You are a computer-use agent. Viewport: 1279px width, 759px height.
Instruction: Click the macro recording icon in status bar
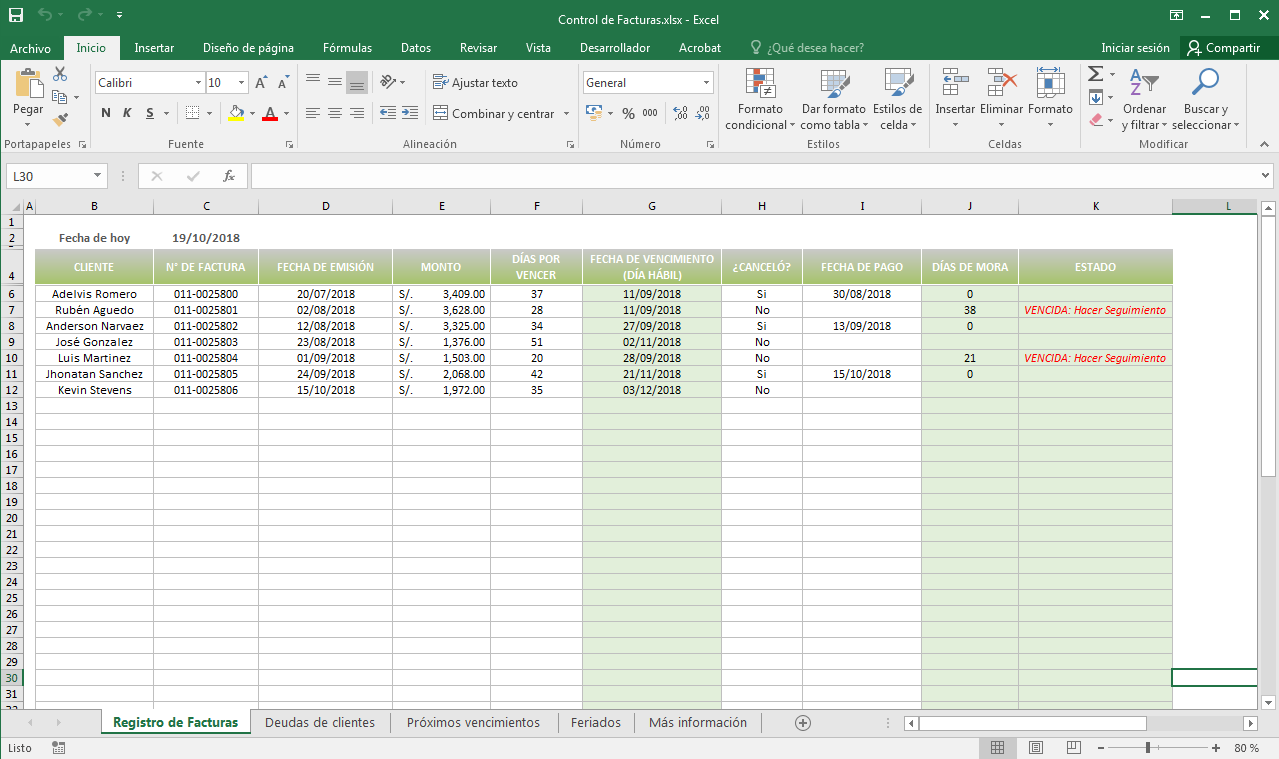(58, 748)
